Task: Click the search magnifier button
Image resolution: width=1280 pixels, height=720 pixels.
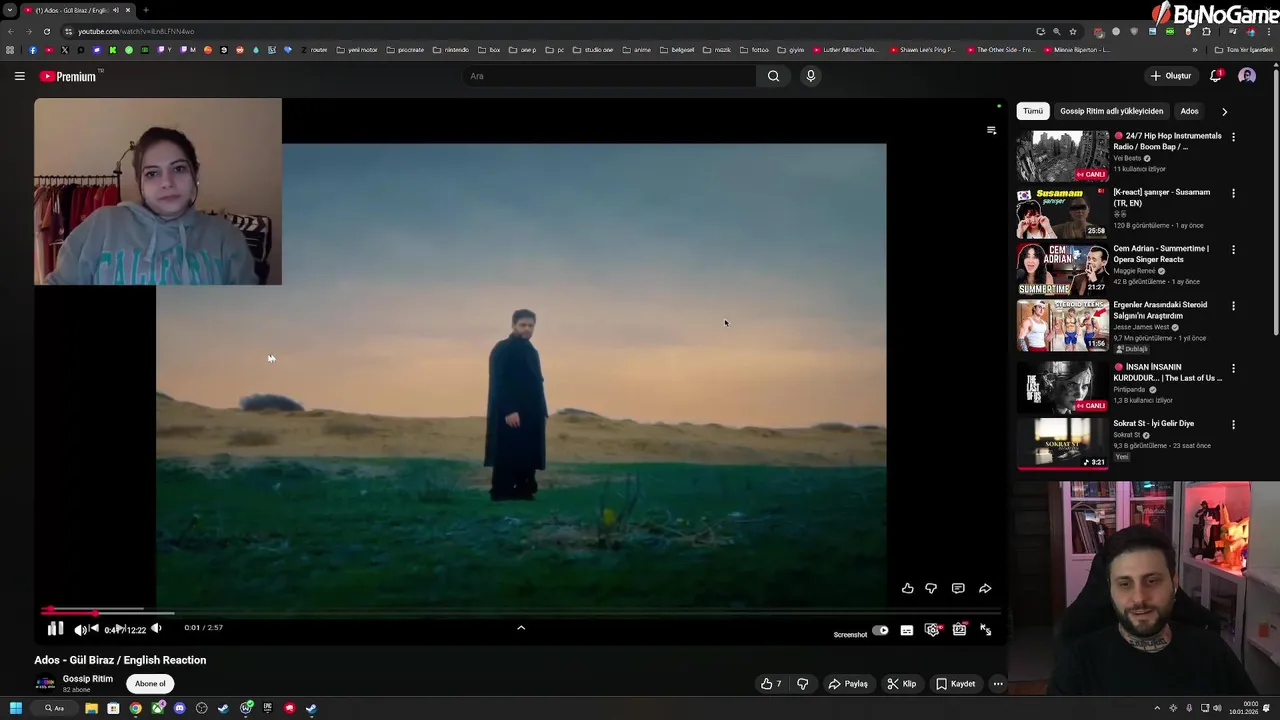Action: (773, 76)
